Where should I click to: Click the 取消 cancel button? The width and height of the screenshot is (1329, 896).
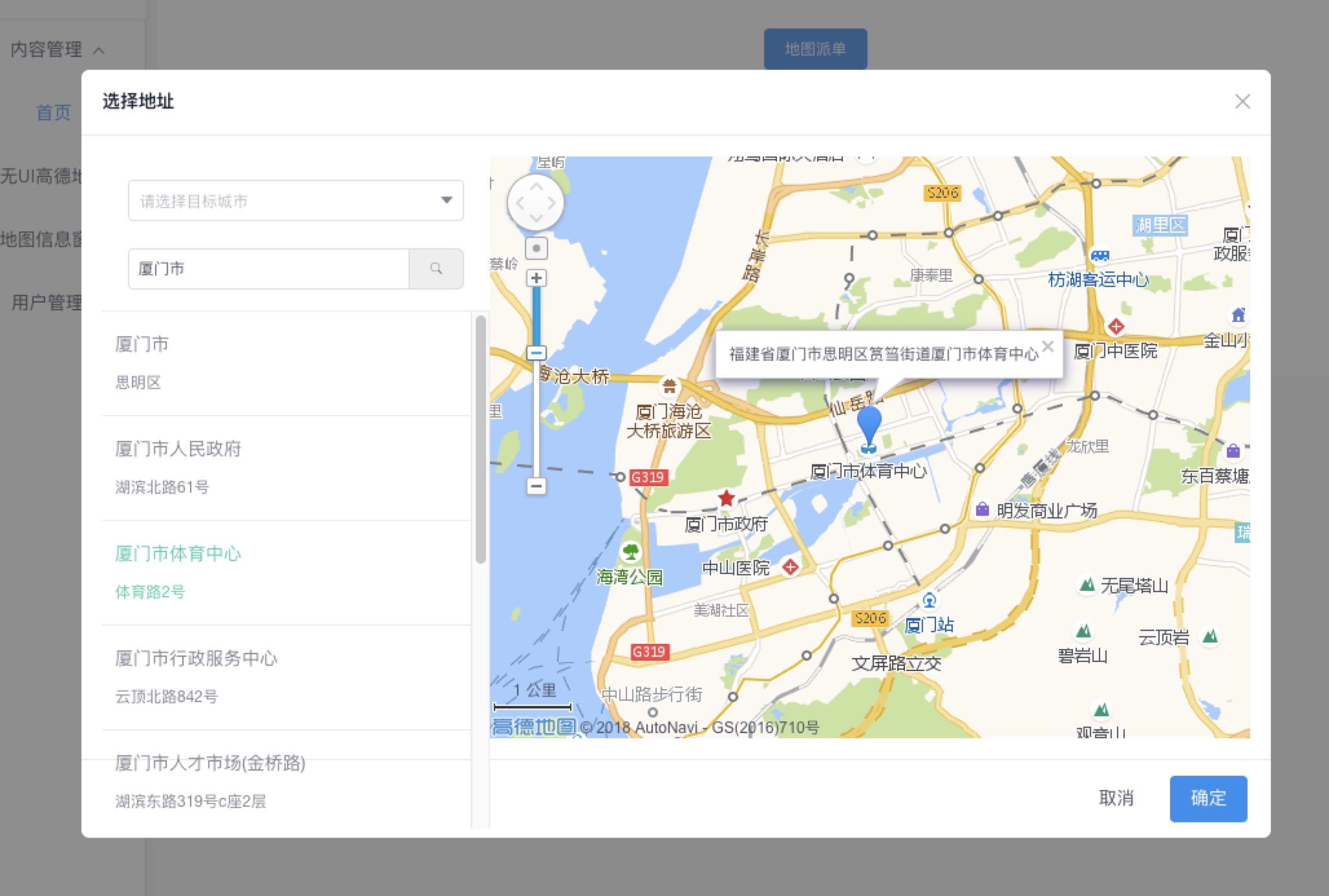point(1116,798)
